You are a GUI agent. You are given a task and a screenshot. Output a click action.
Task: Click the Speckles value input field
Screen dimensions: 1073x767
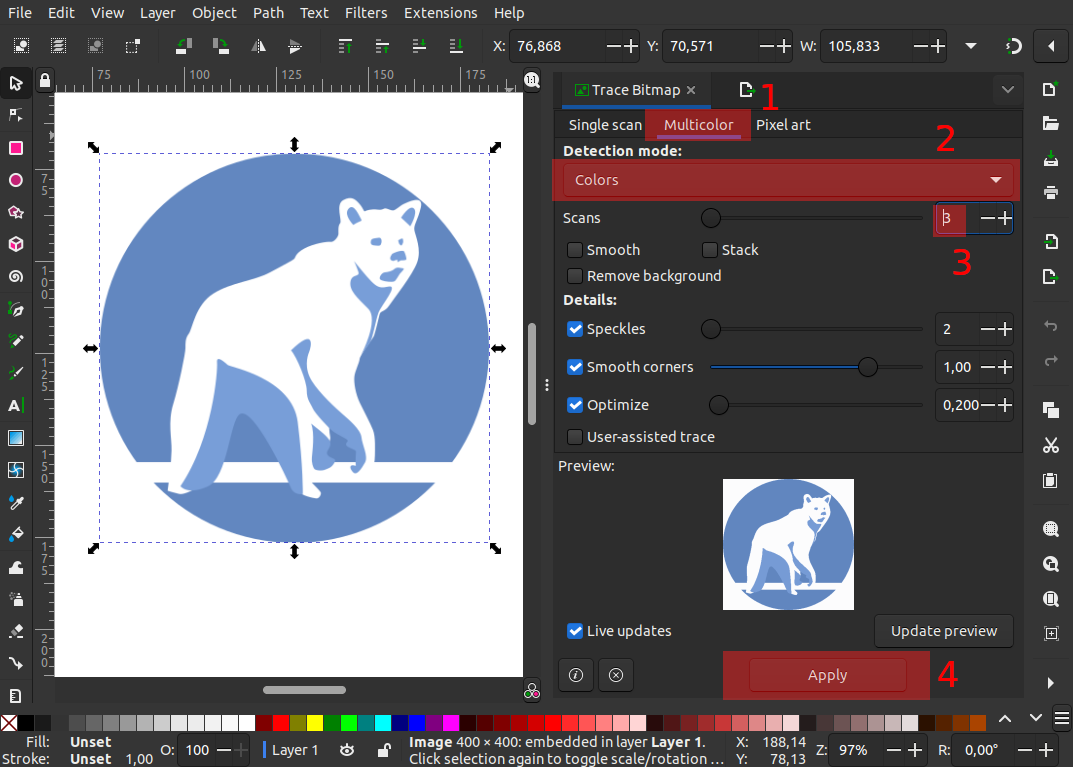(x=955, y=329)
